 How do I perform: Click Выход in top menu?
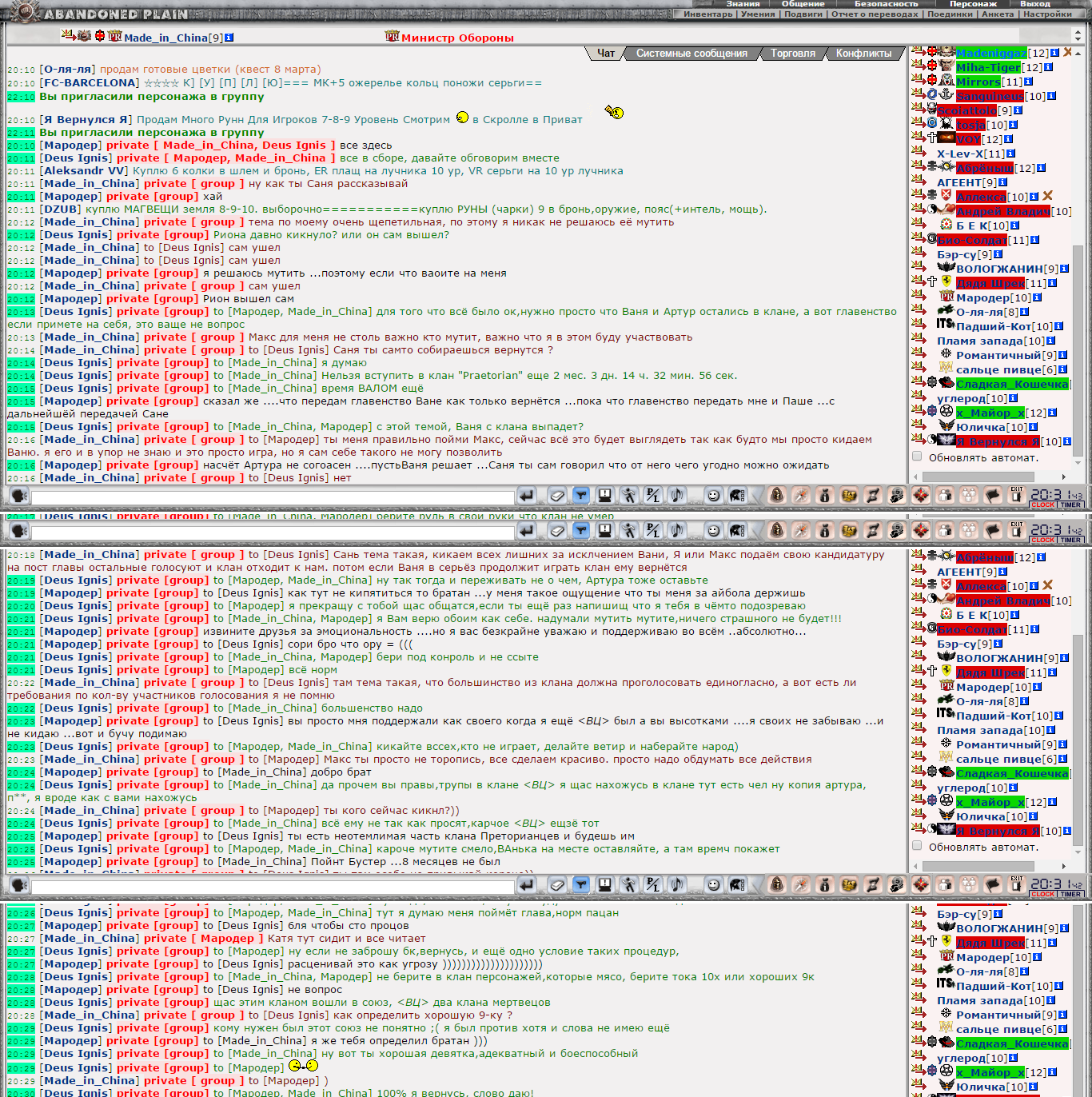tap(1035, 4)
